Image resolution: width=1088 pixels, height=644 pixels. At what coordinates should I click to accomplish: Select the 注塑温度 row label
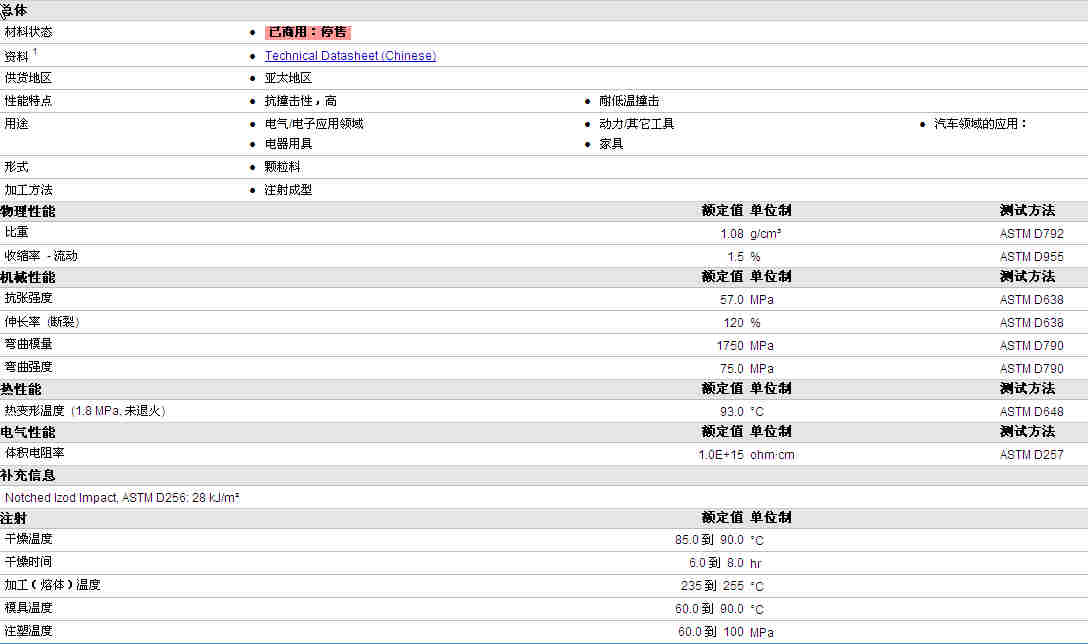[x=28, y=631]
